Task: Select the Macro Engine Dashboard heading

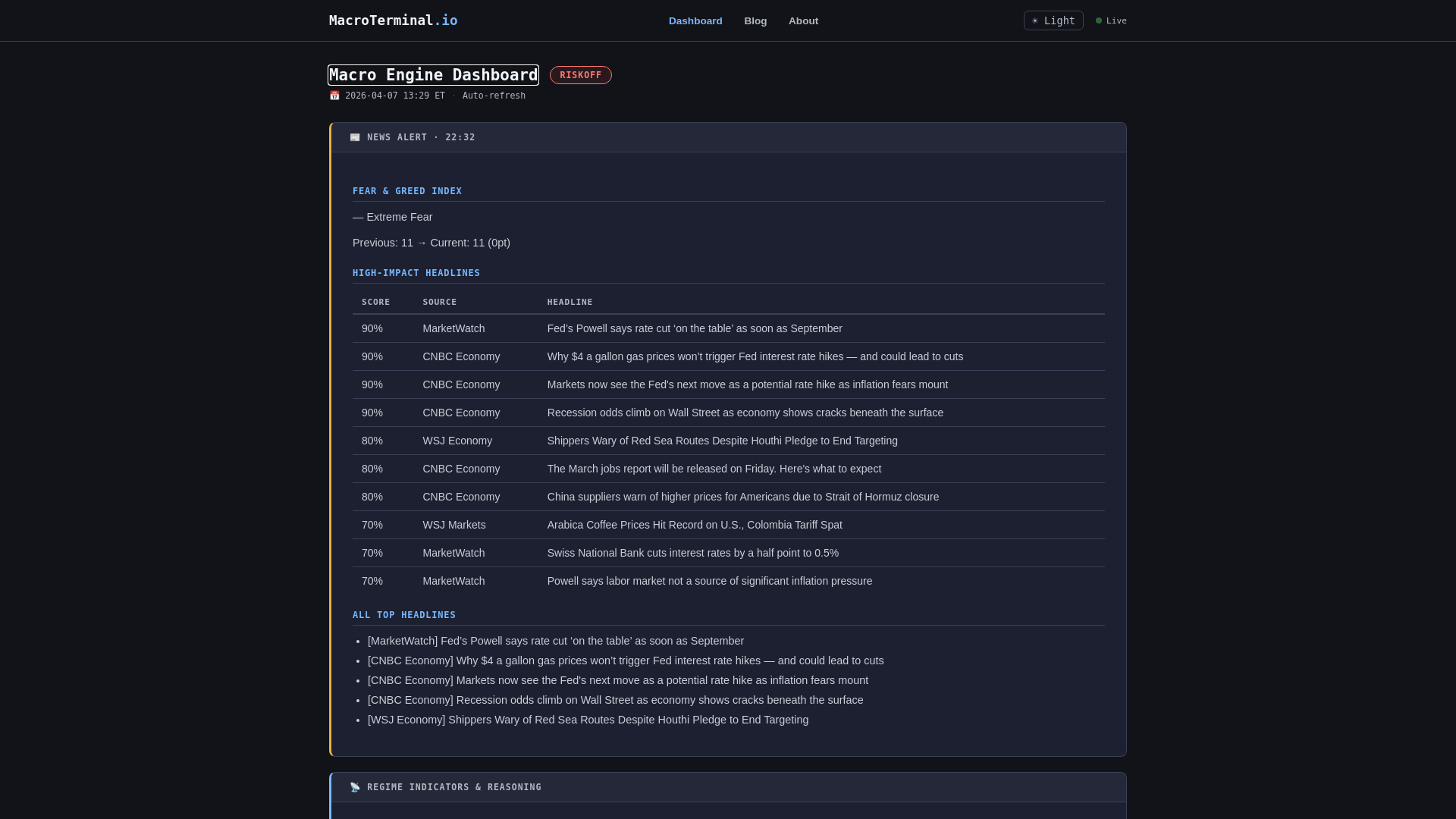Action: [433, 75]
